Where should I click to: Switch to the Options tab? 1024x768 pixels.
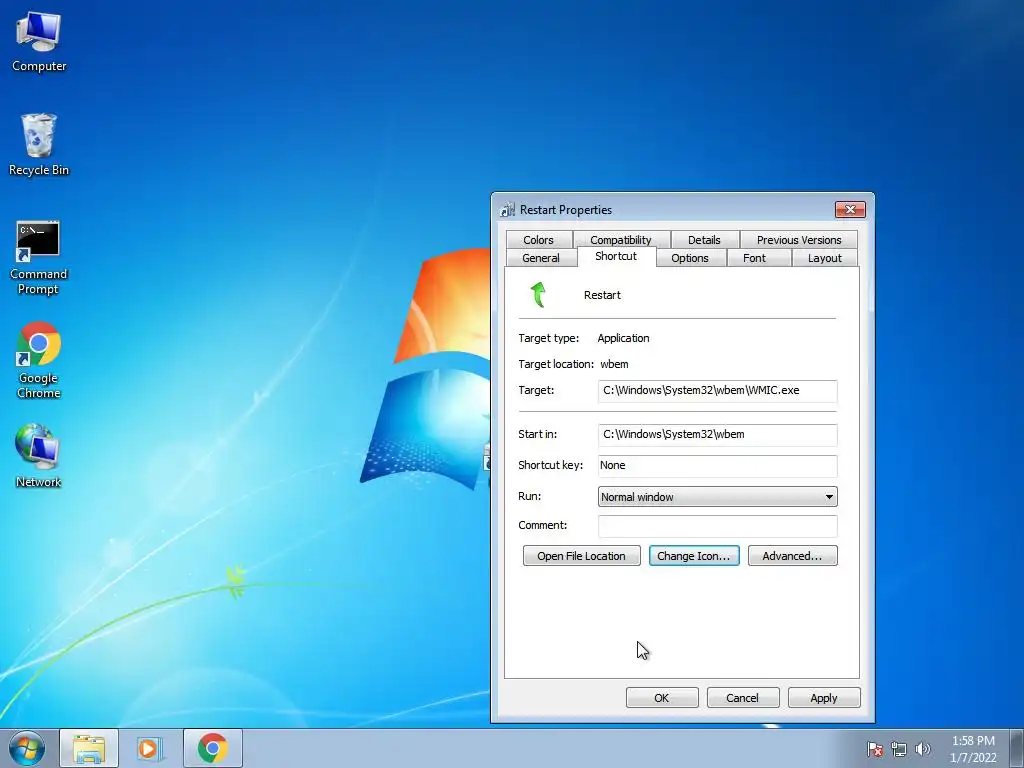[690, 258]
